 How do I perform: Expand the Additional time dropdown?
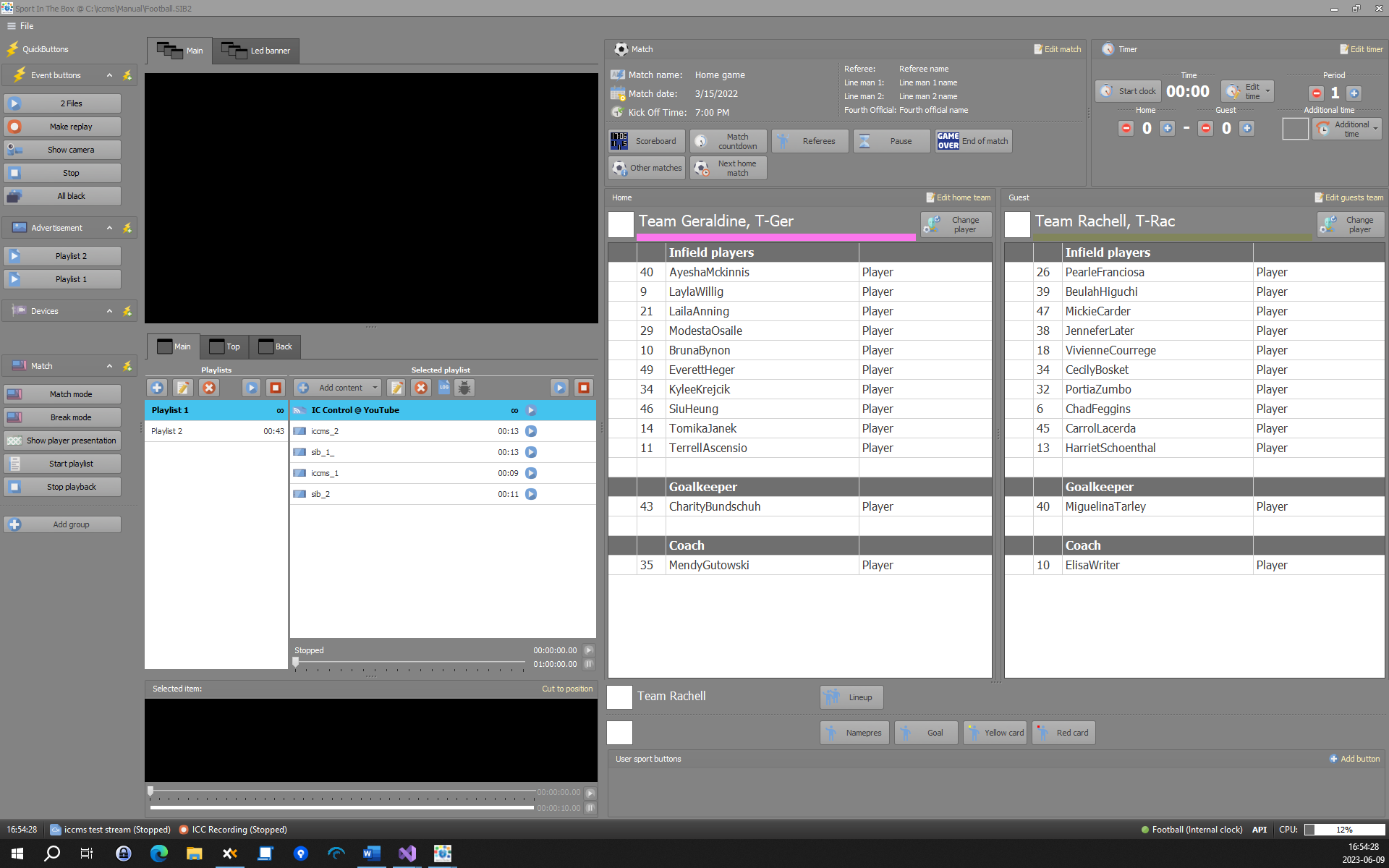(x=1375, y=129)
